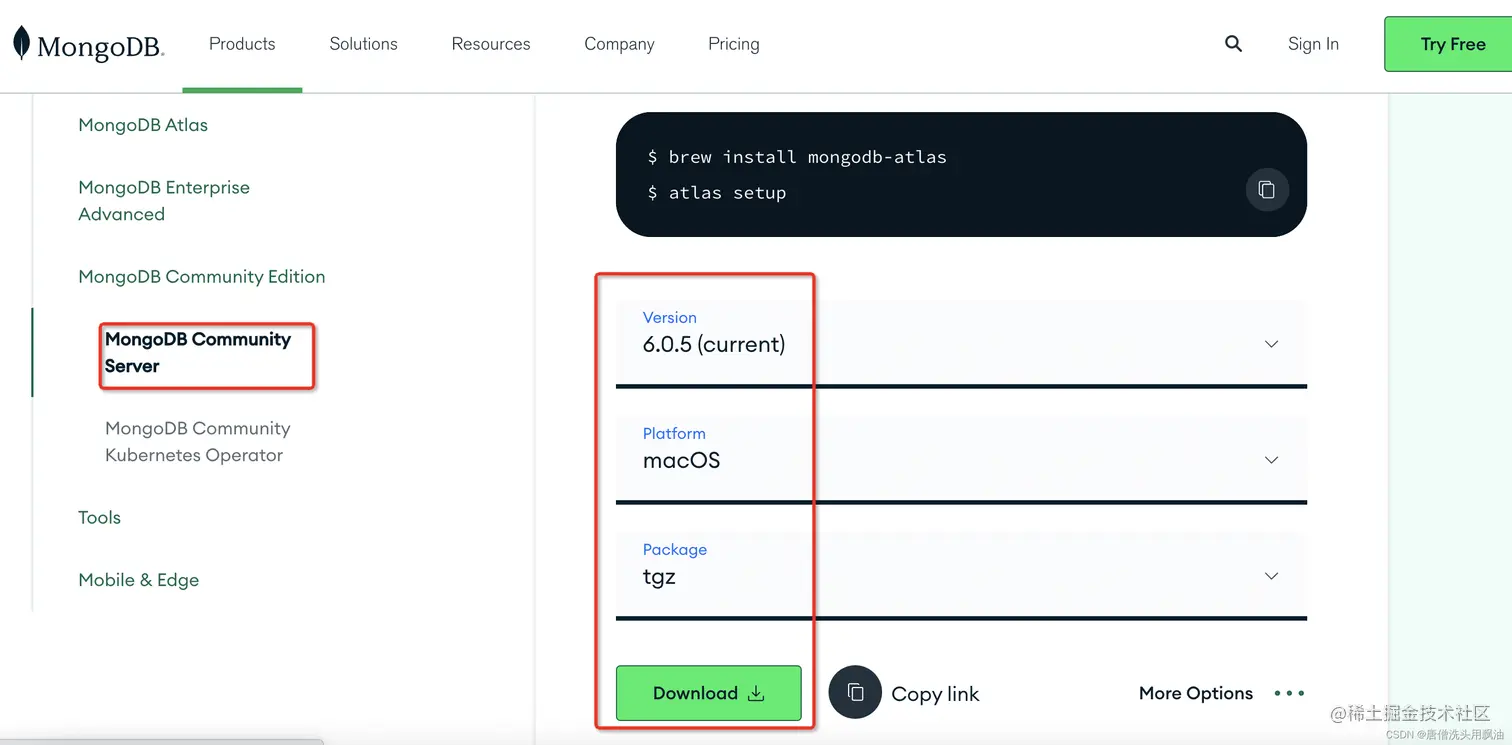The width and height of the screenshot is (1512, 745).
Task: Open the Company menu
Action: (x=619, y=44)
